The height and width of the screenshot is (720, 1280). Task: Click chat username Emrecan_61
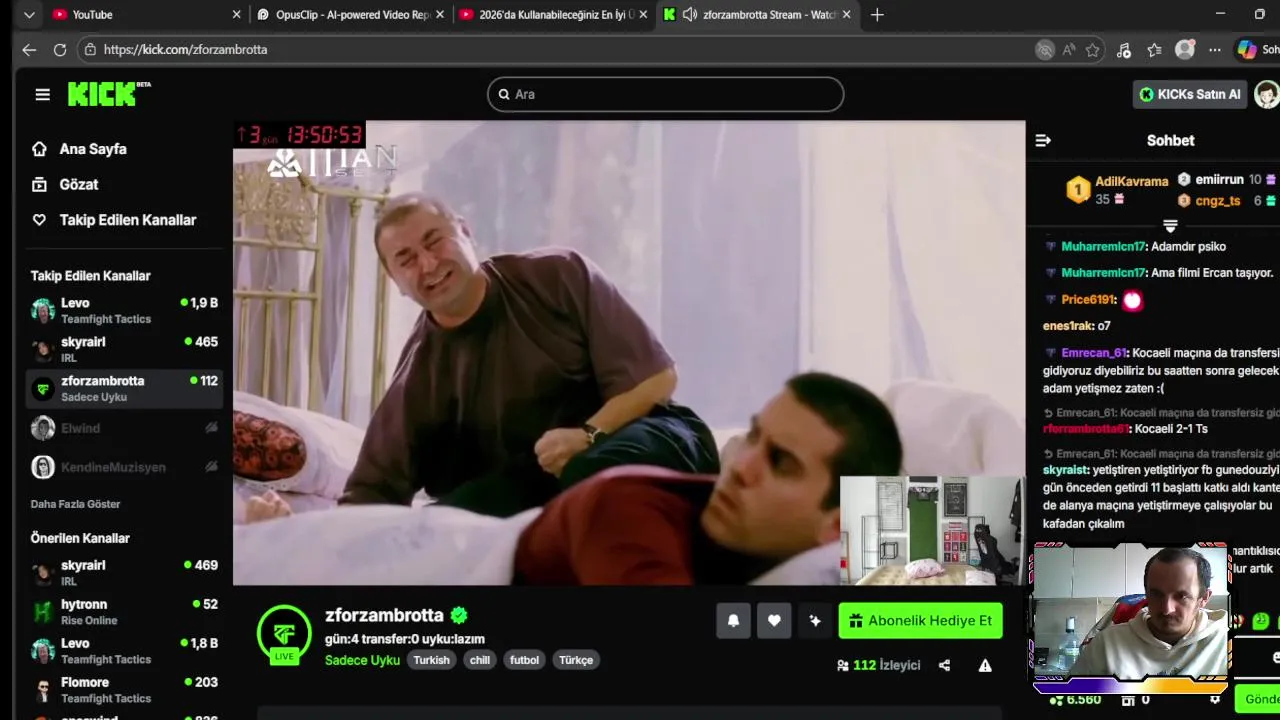point(1094,353)
